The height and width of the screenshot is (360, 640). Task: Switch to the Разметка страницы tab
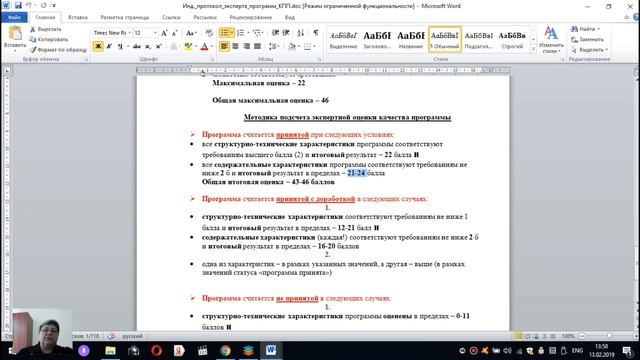point(124,17)
